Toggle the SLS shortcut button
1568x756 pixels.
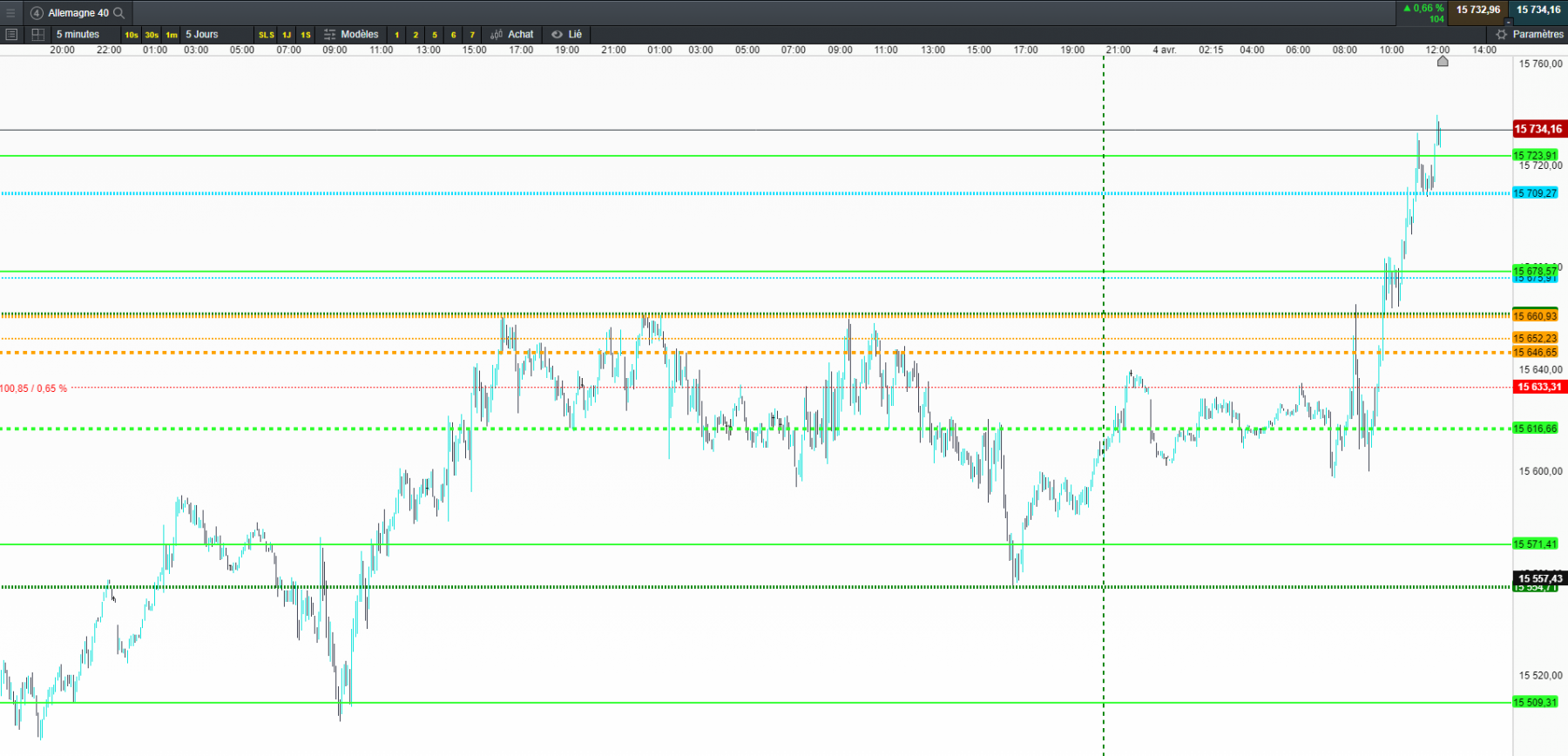coord(267,35)
